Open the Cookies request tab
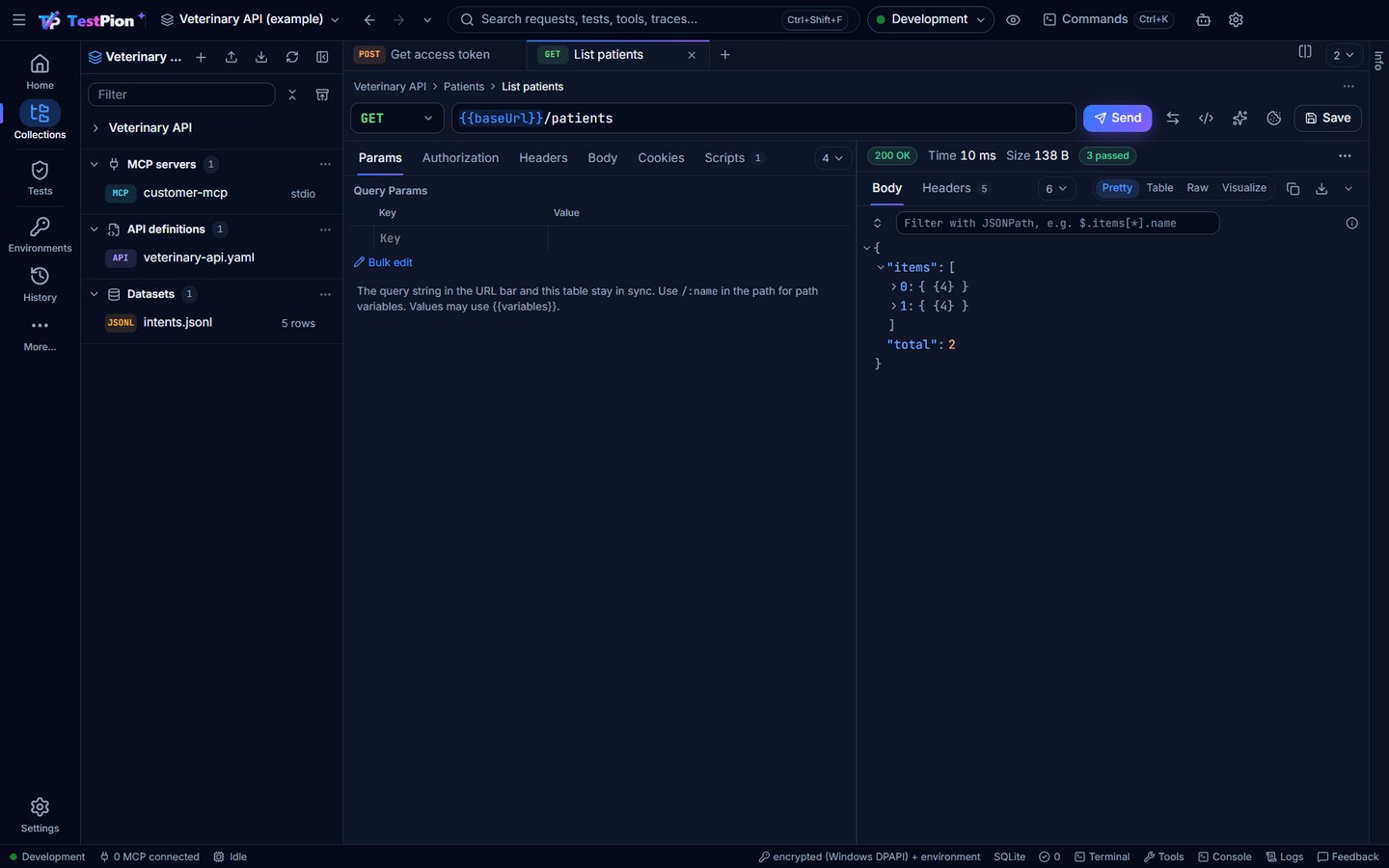Screen dimensions: 1389x868 click(661, 158)
